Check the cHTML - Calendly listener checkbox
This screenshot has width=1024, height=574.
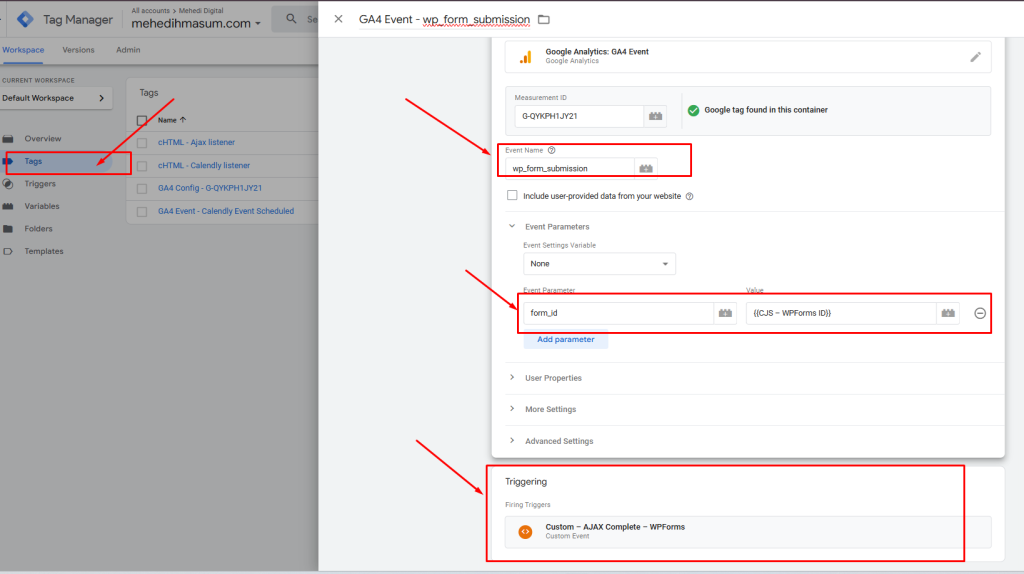pyautogui.click(x=142, y=166)
